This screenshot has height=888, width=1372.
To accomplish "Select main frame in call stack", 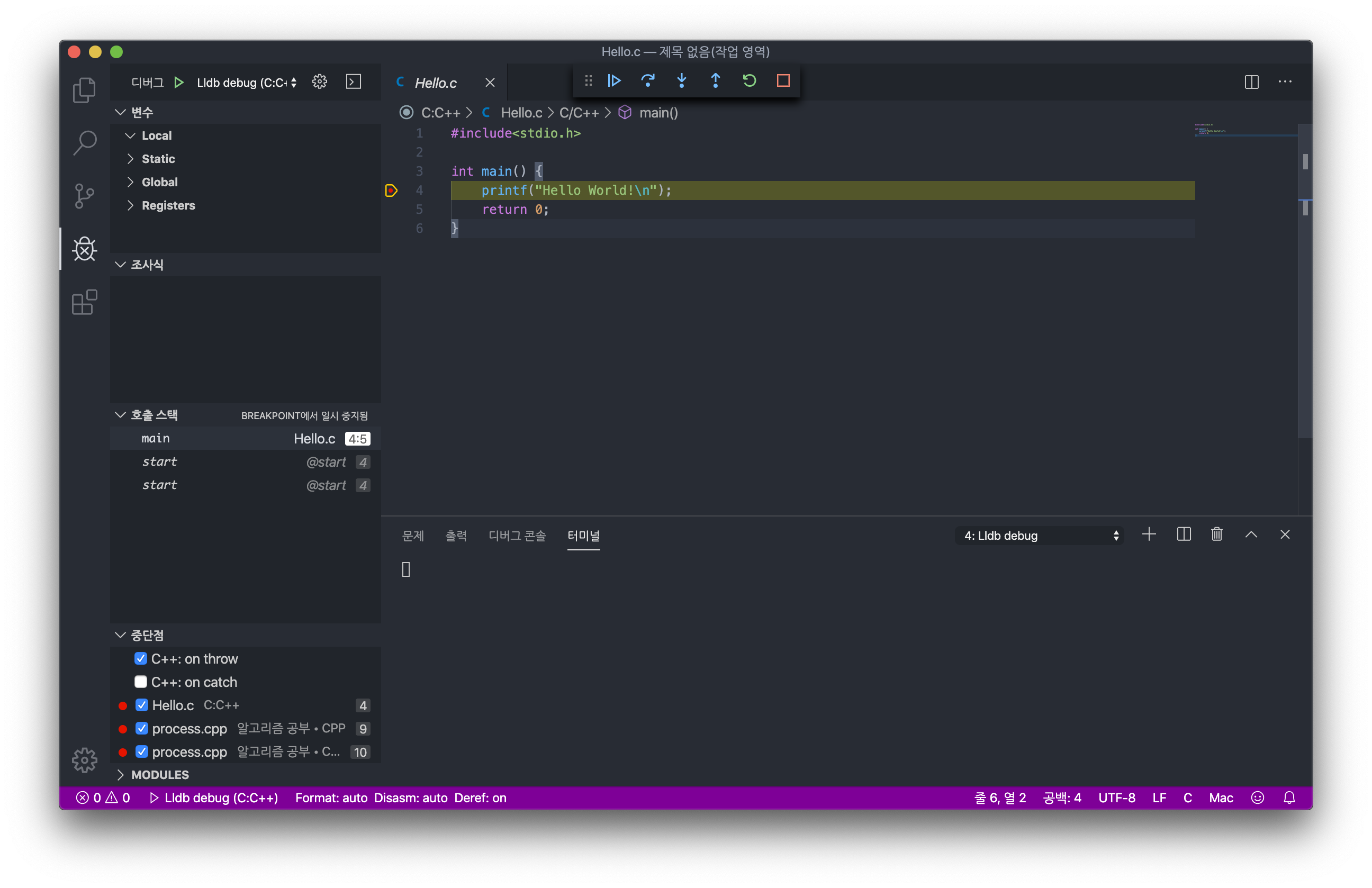I will (156, 439).
